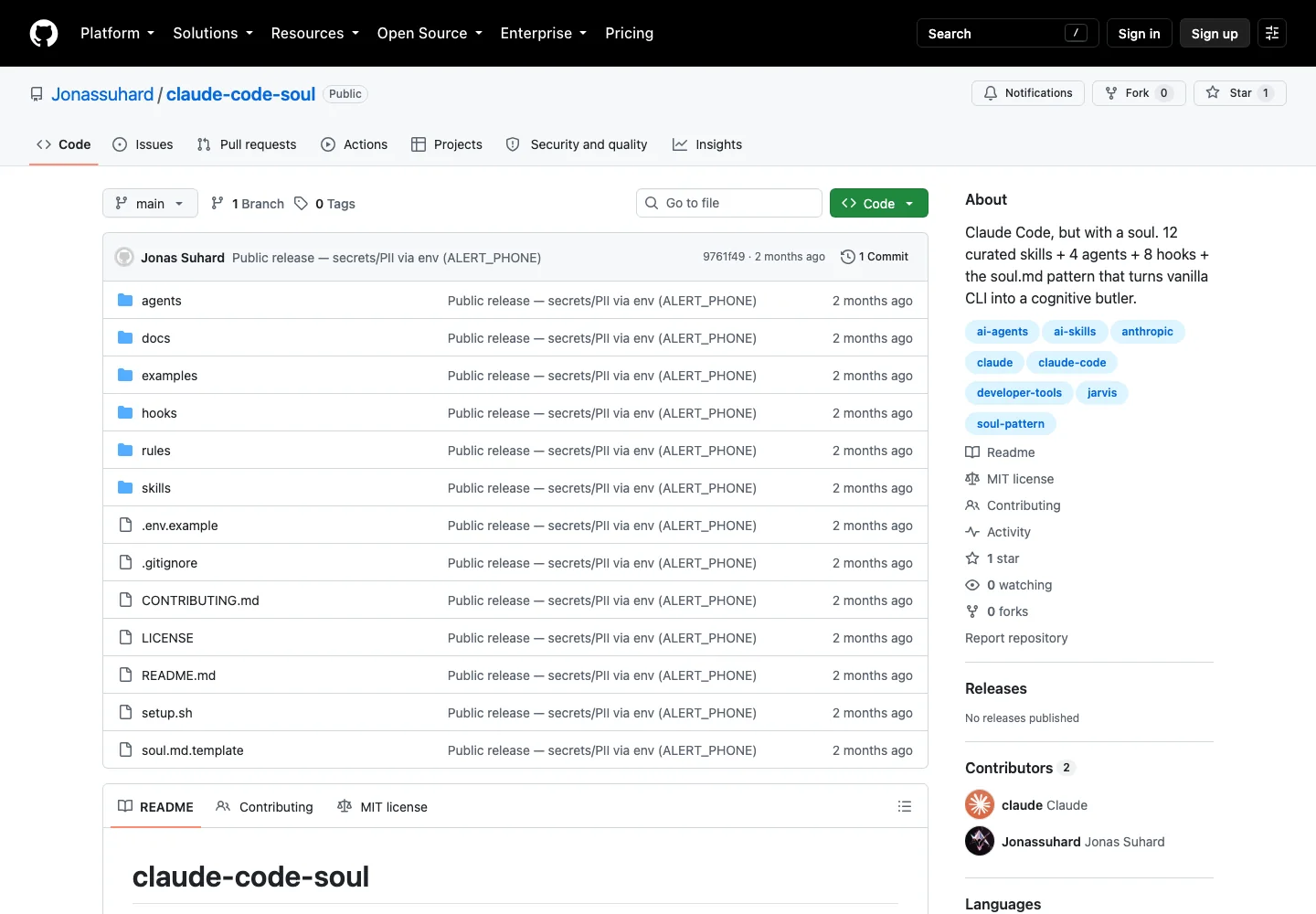This screenshot has width=1316, height=914.
Task: Open the Readme link in About
Action: coord(1001,452)
